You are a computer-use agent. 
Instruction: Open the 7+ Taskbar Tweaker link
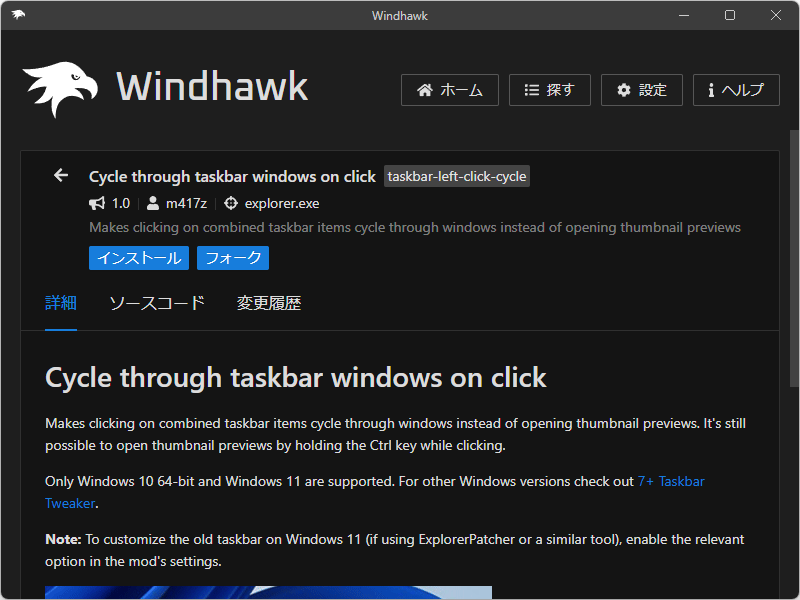[x=671, y=481]
